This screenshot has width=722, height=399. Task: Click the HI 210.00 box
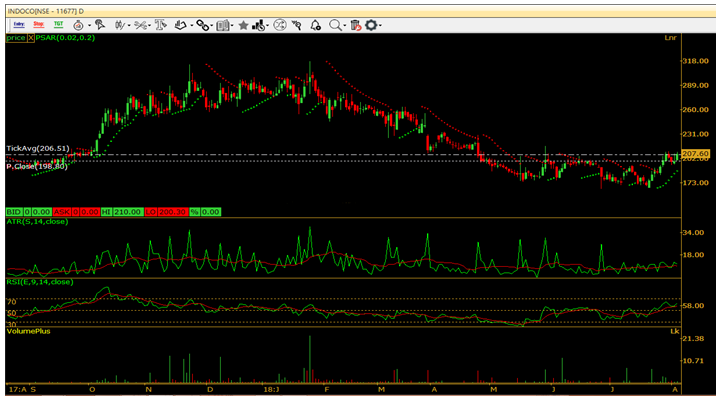click(x=122, y=212)
